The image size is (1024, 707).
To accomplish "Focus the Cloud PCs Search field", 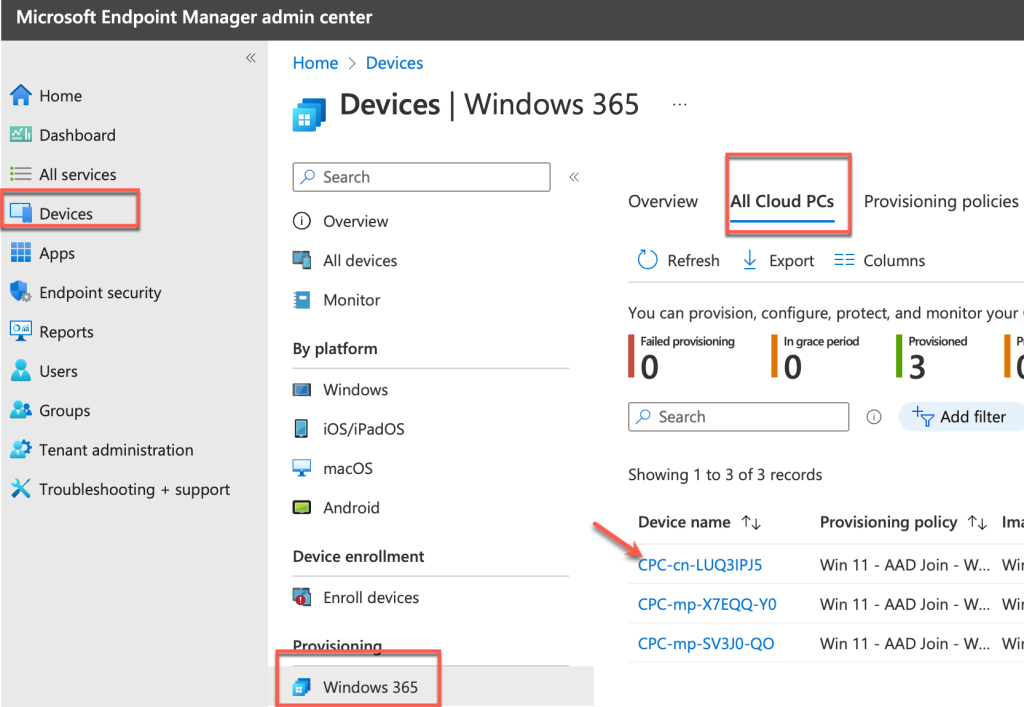I will (739, 416).
